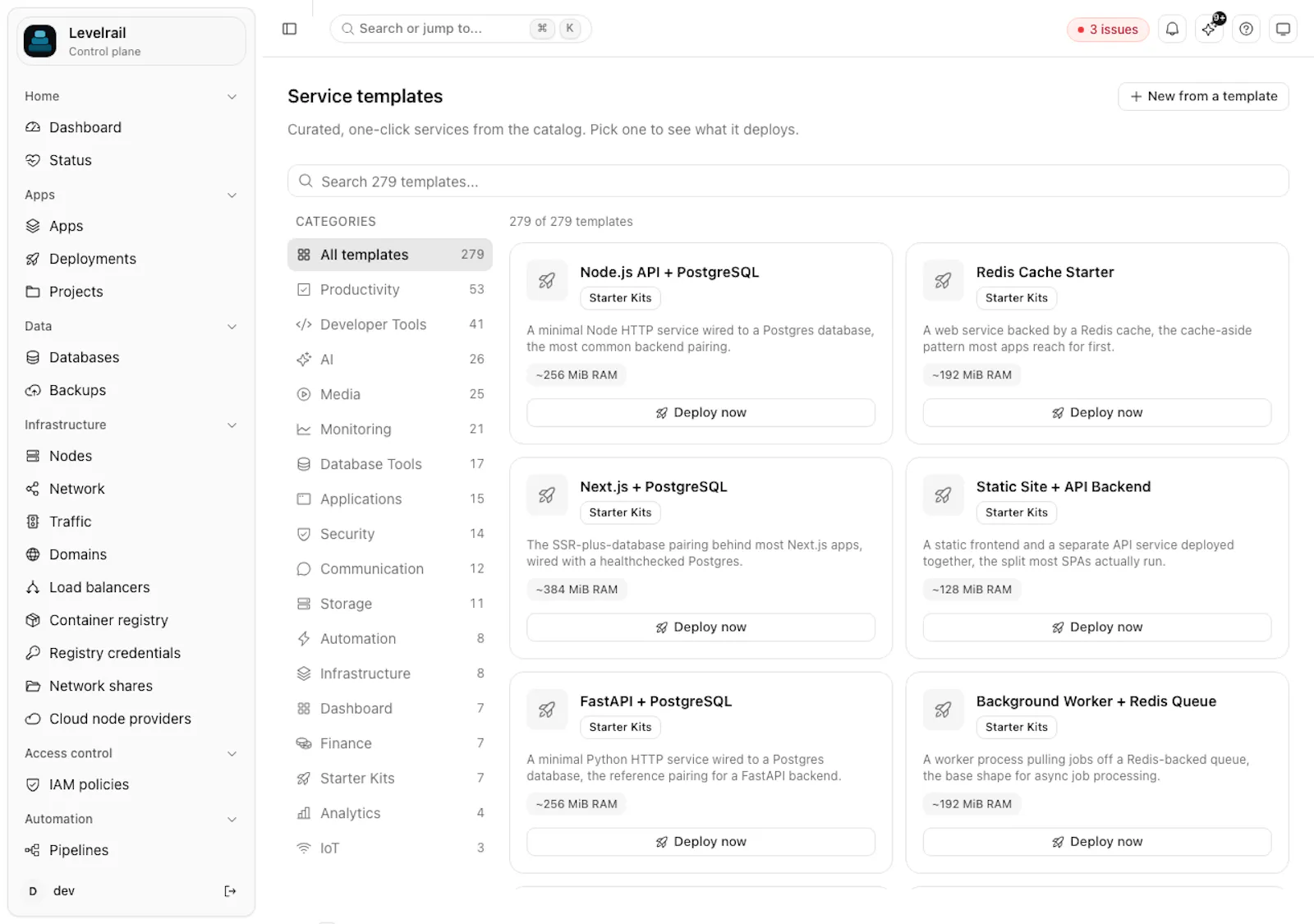
Task: Open the 3 issues badge
Action: point(1108,30)
